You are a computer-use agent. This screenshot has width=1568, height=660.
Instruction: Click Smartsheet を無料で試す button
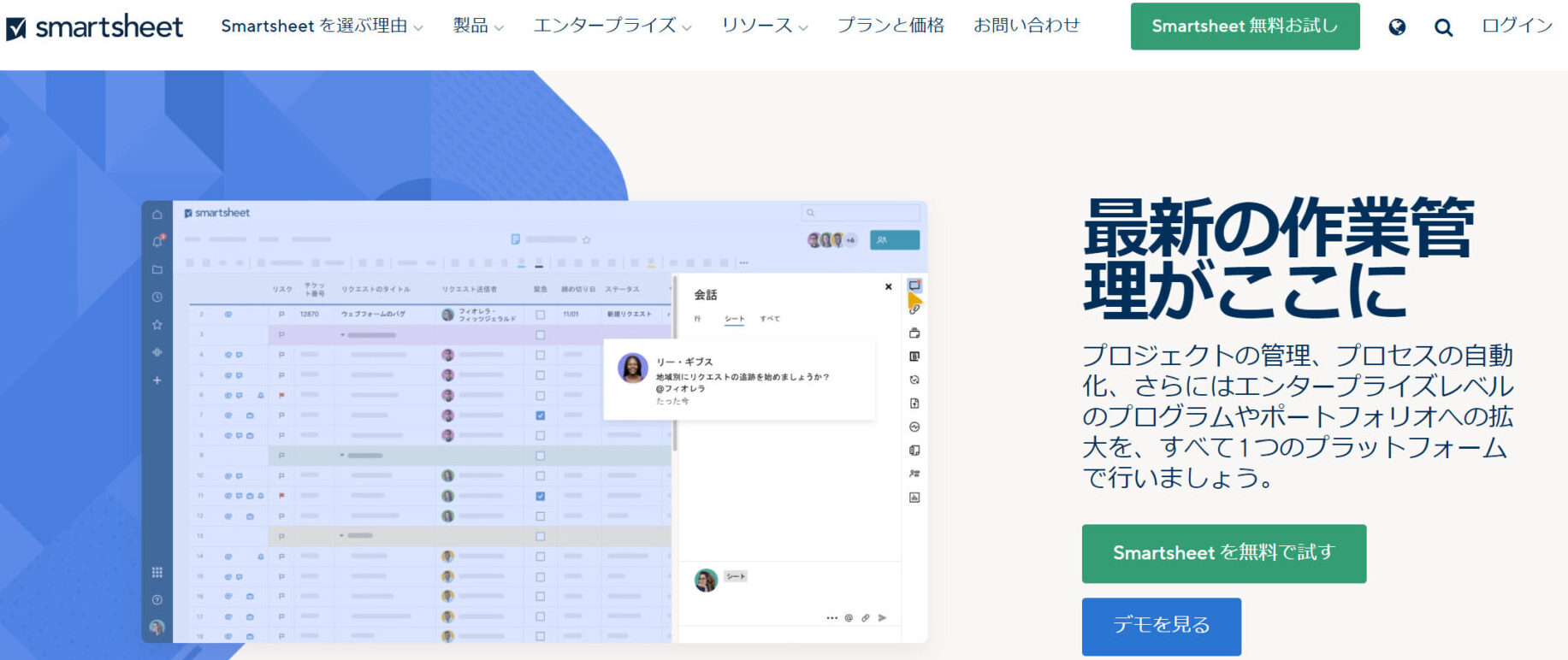click(x=1223, y=554)
